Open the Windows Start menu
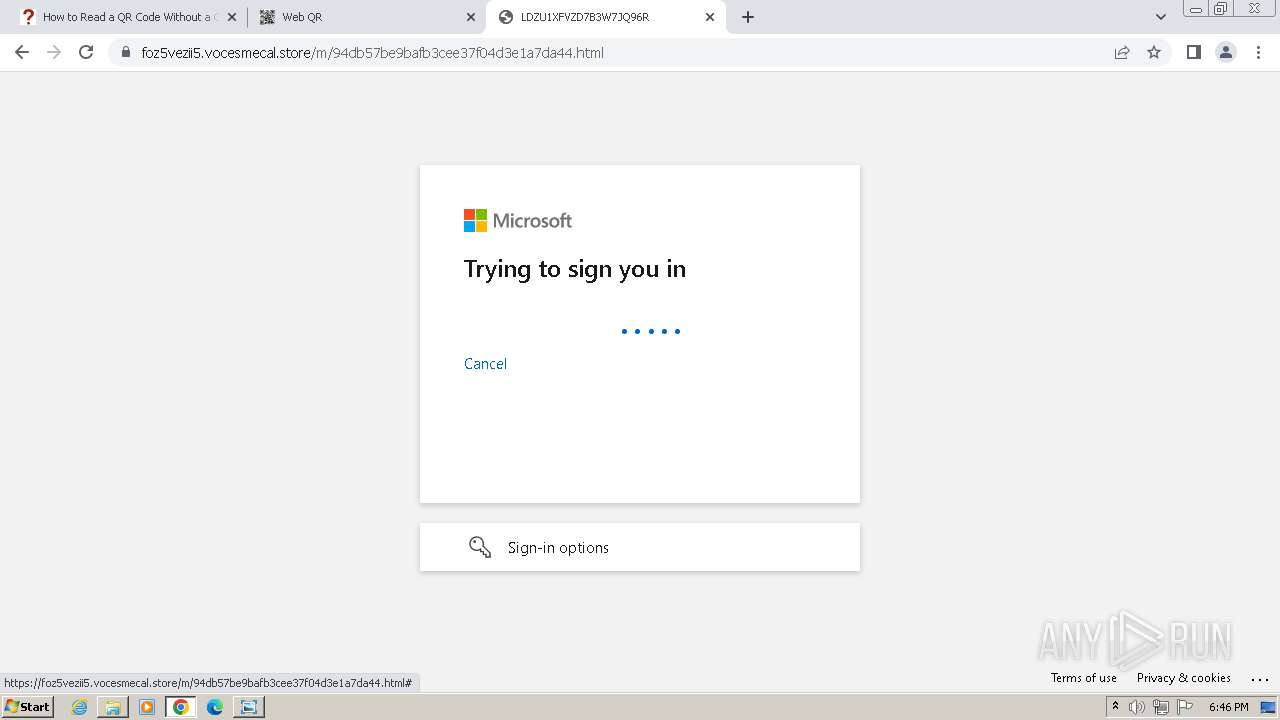Viewport: 1280px width, 720px height. (x=27, y=707)
